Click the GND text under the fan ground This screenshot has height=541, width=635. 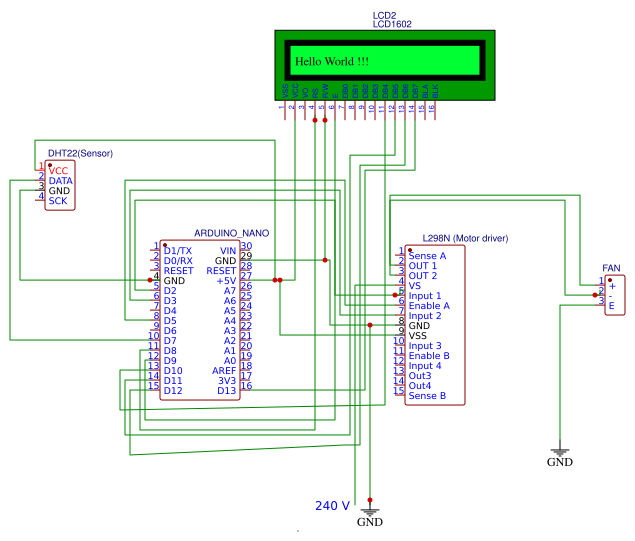tap(560, 462)
